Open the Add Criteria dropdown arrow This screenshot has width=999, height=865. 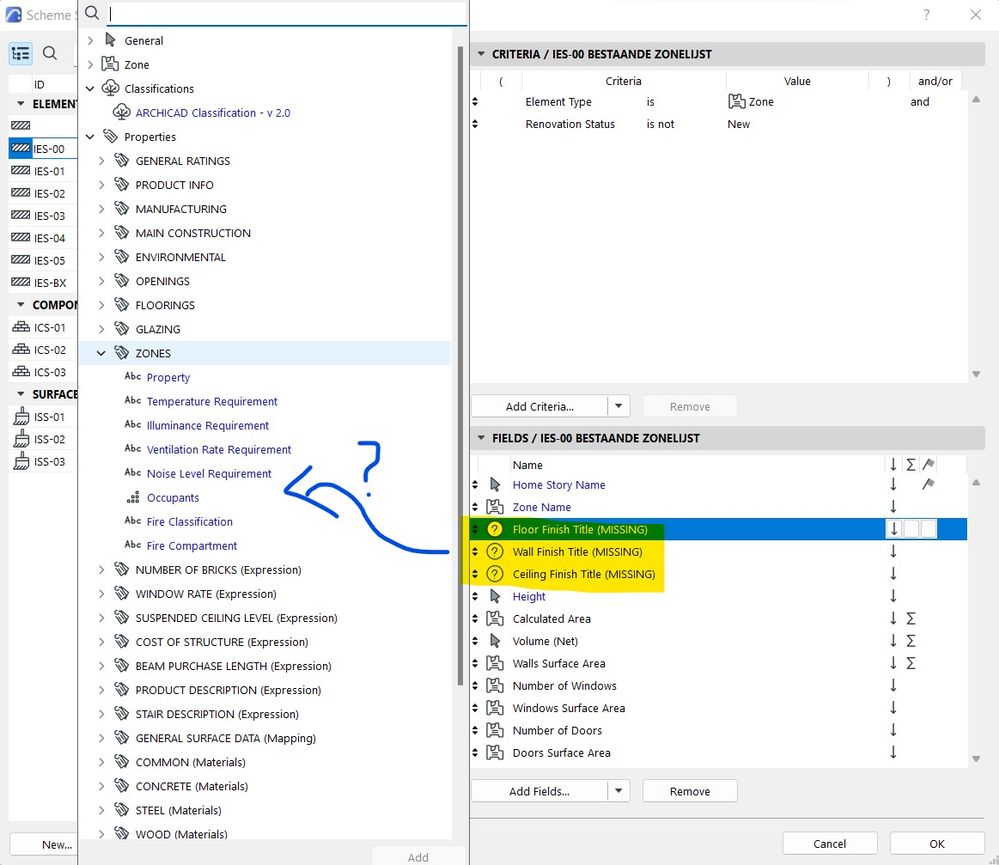[x=619, y=406]
